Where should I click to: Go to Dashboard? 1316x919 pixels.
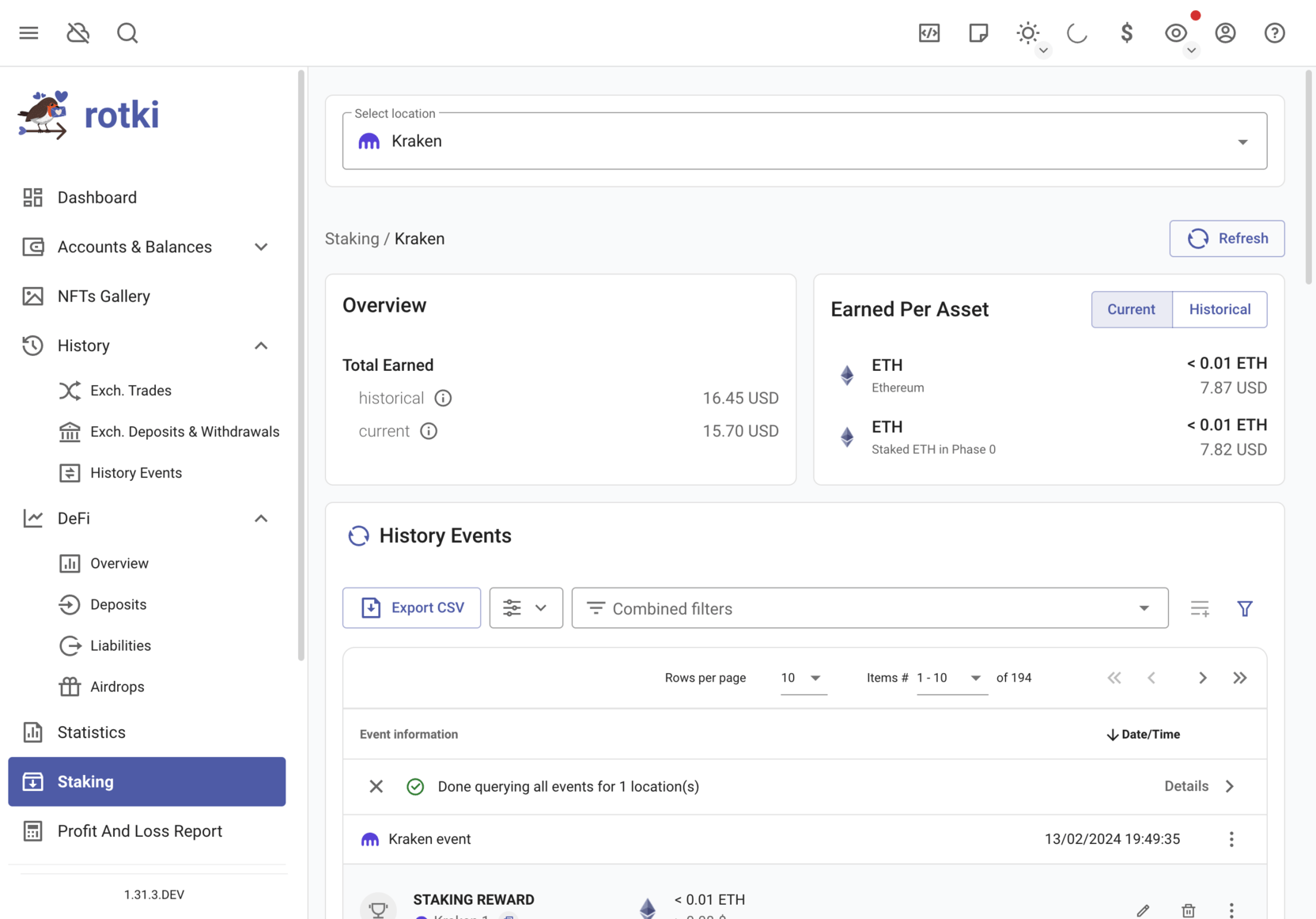[147, 198]
